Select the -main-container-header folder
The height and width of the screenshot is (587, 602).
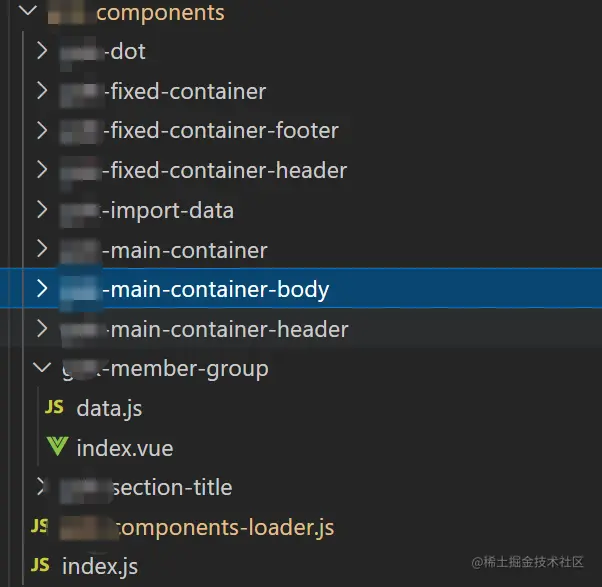[229, 329]
